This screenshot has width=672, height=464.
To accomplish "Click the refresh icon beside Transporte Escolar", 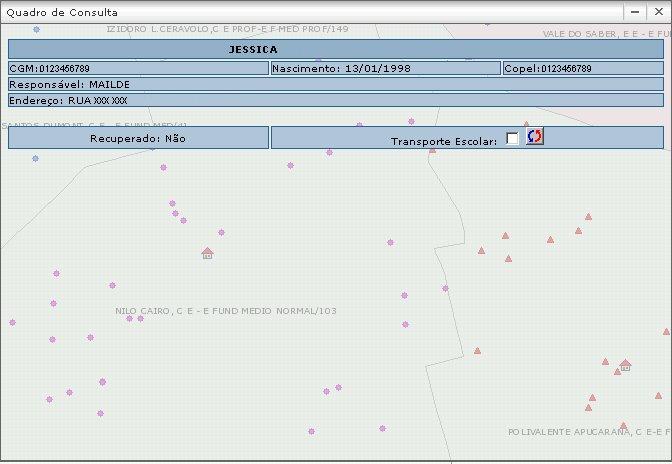I will point(535,137).
